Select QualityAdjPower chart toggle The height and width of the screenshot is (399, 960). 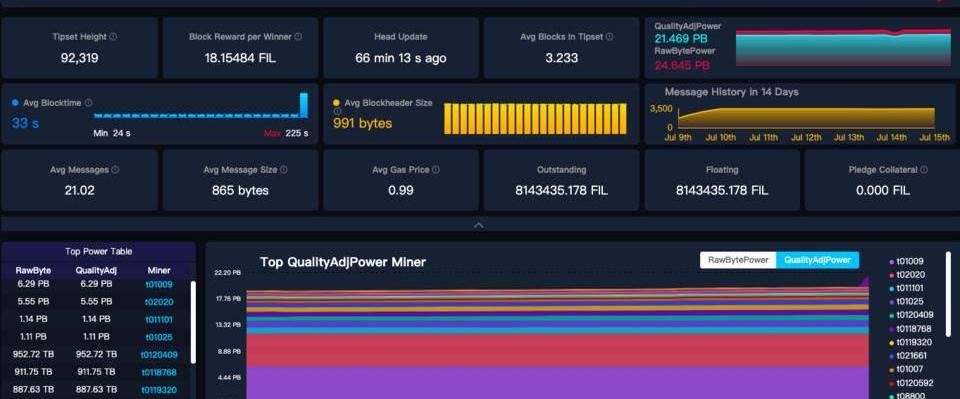point(817,260)
